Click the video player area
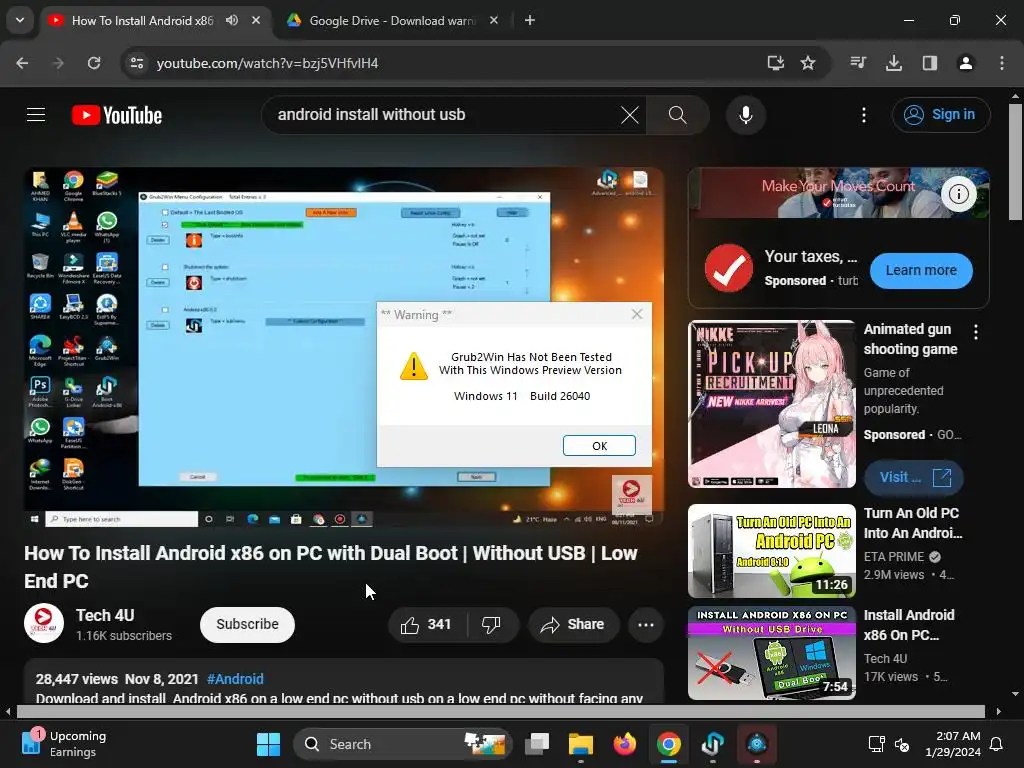 coord(344,347)
